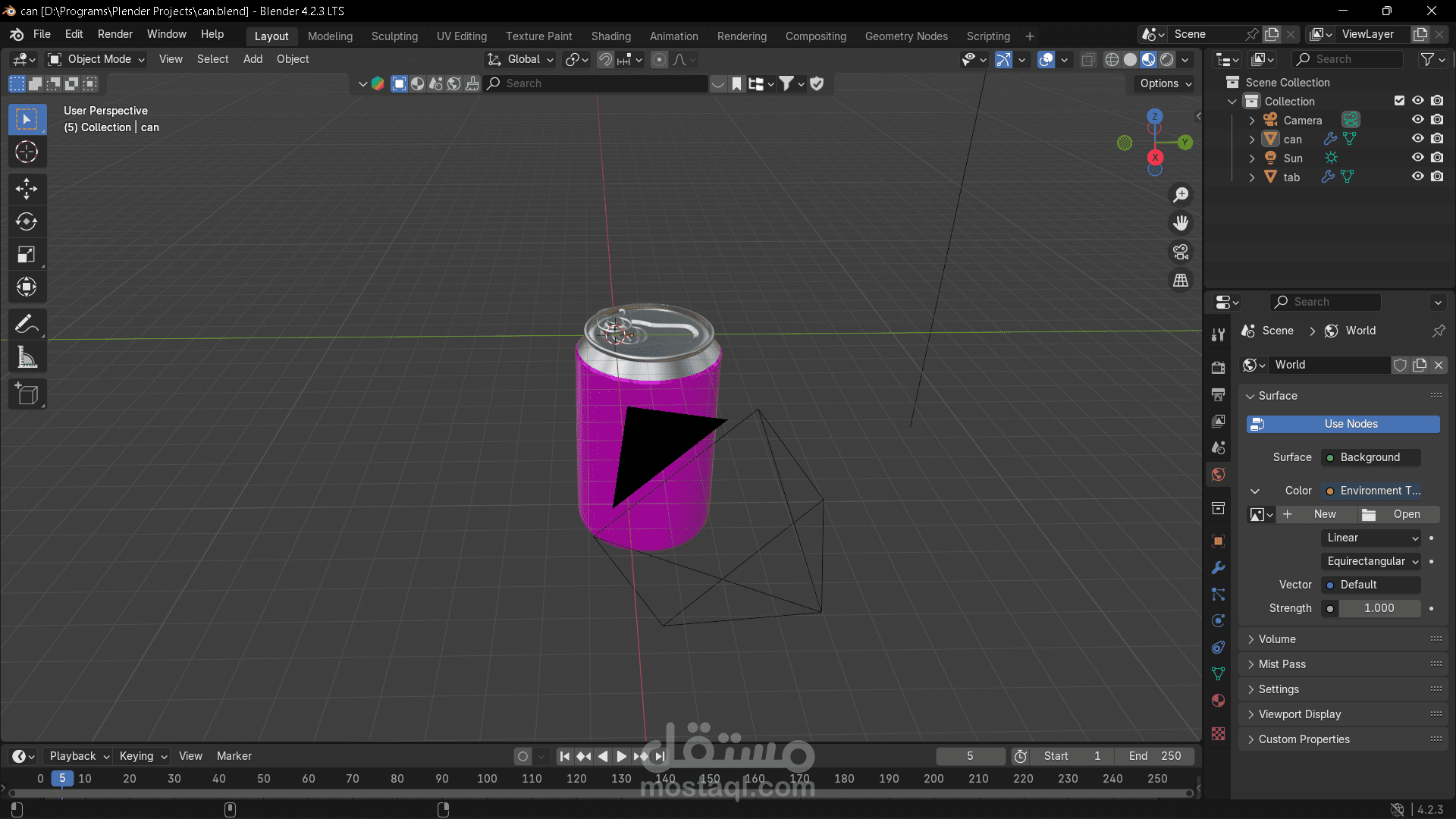Activate the Add Cube tool
The height and width of the screenshot is (819, 1456).
[27, 394]
